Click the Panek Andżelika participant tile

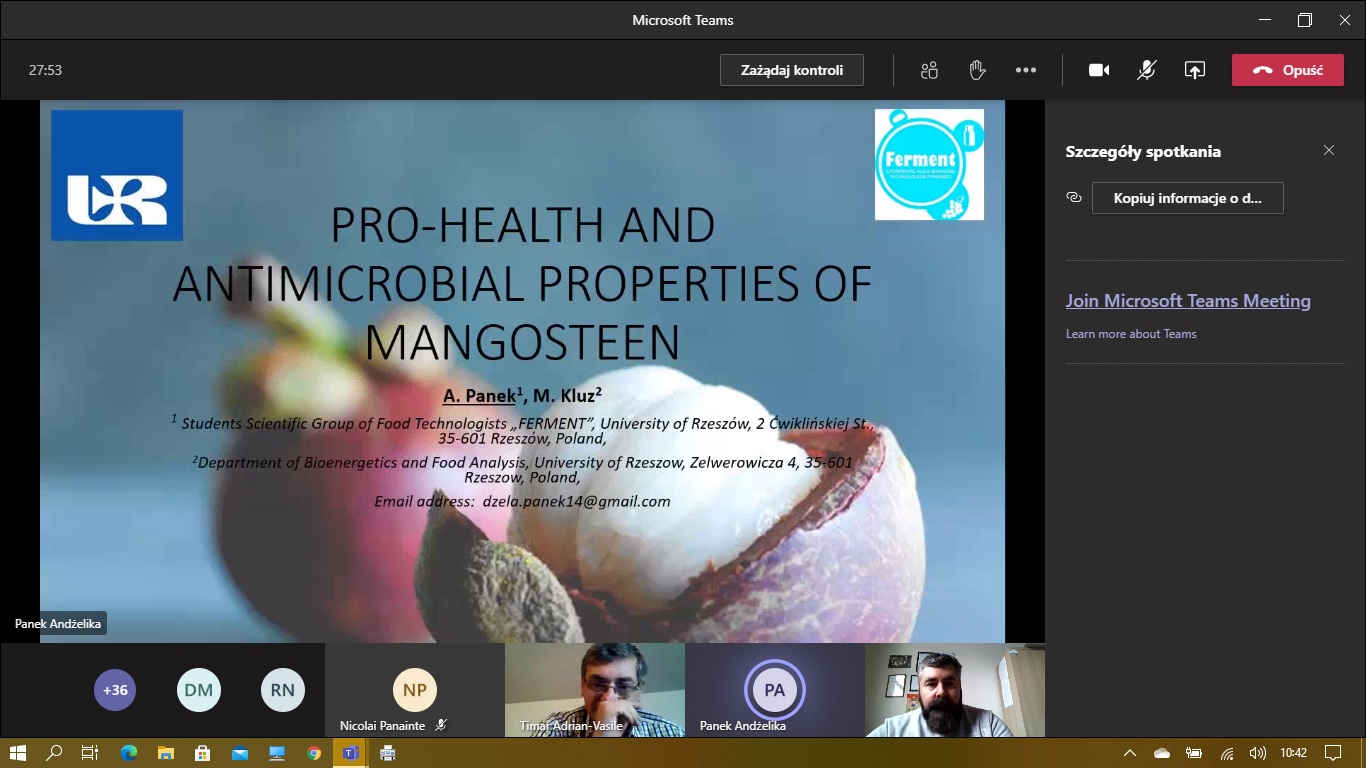click(774, 690)
